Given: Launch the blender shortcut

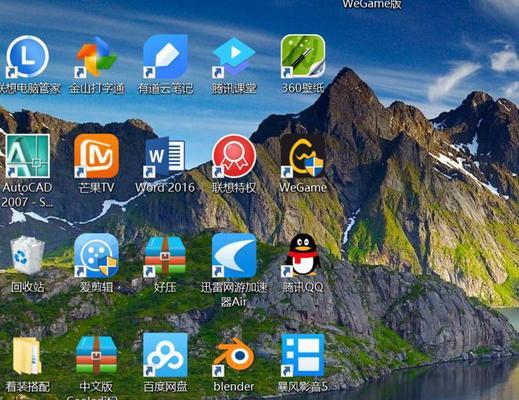Looking at the screenshot, I should [234, 356].
